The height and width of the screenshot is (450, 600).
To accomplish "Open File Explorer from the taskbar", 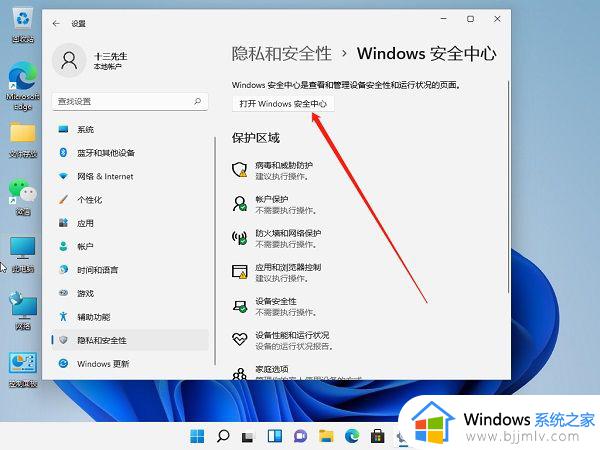I will point(324,436).
